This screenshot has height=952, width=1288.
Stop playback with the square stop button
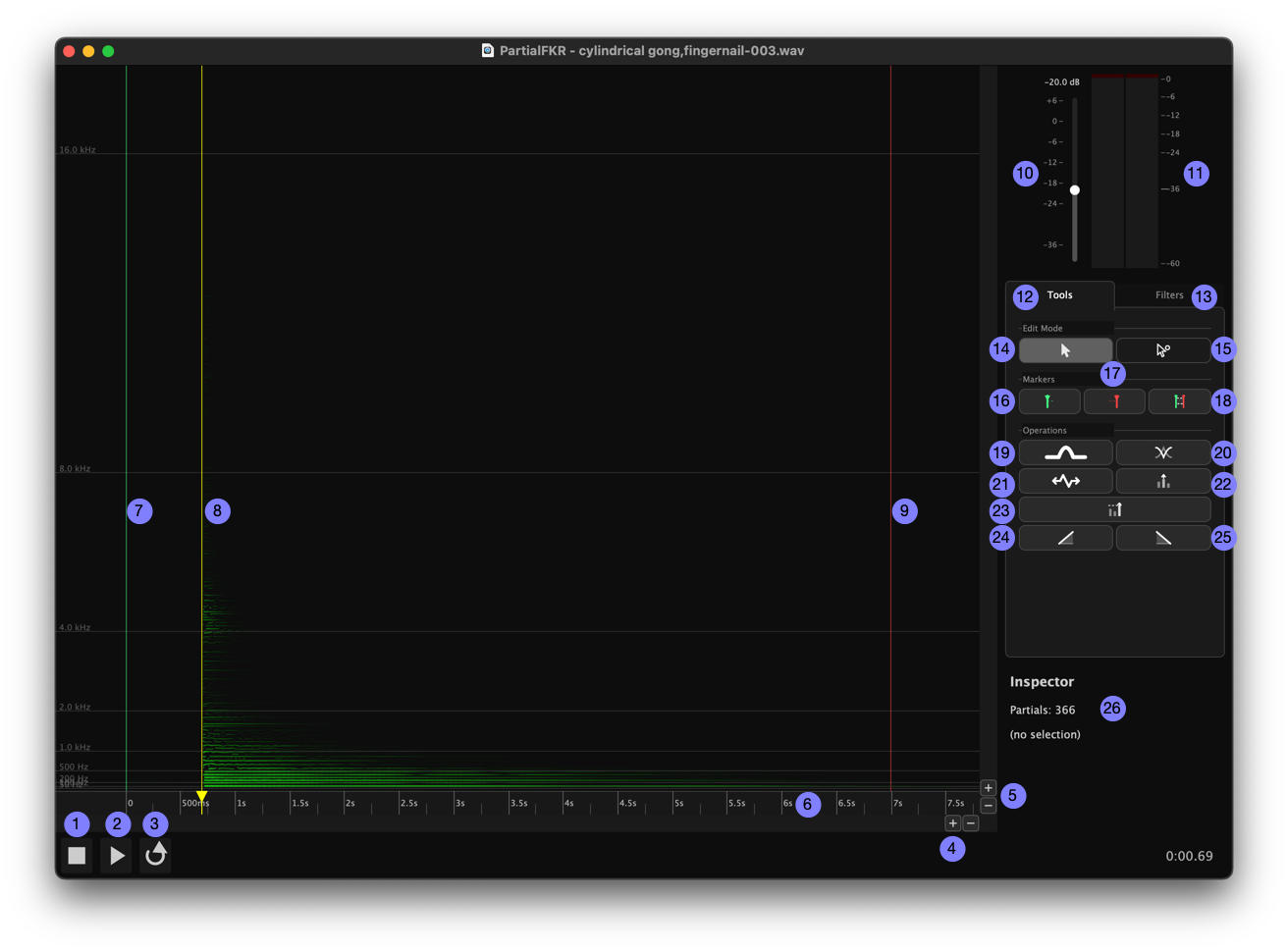point(77,856)
